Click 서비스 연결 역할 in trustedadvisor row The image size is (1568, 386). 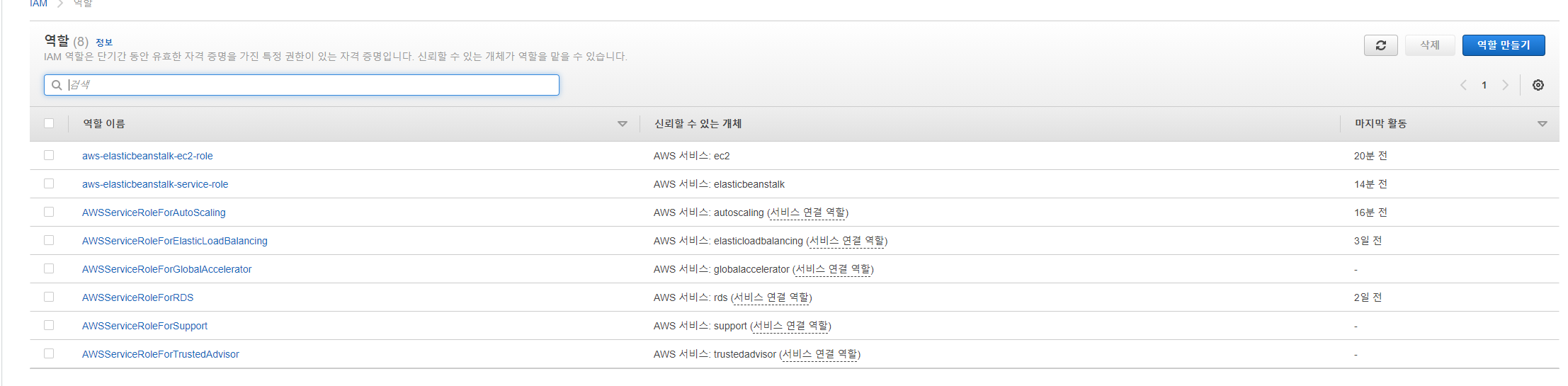tap(819, 354)
